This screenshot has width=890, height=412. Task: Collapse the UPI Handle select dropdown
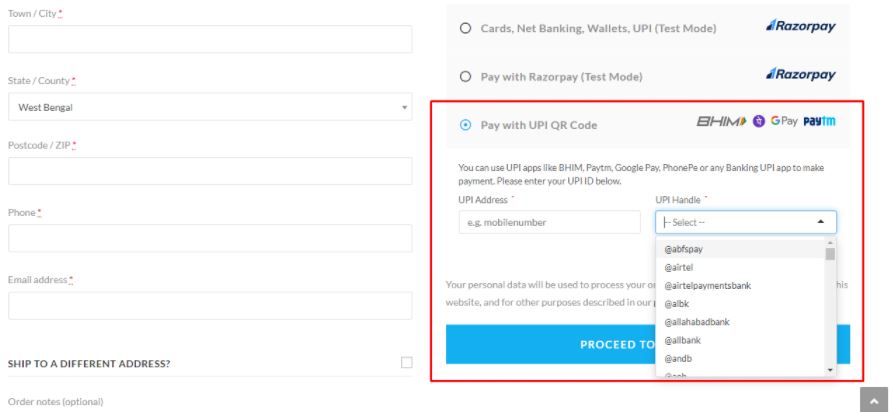(746, 222)
